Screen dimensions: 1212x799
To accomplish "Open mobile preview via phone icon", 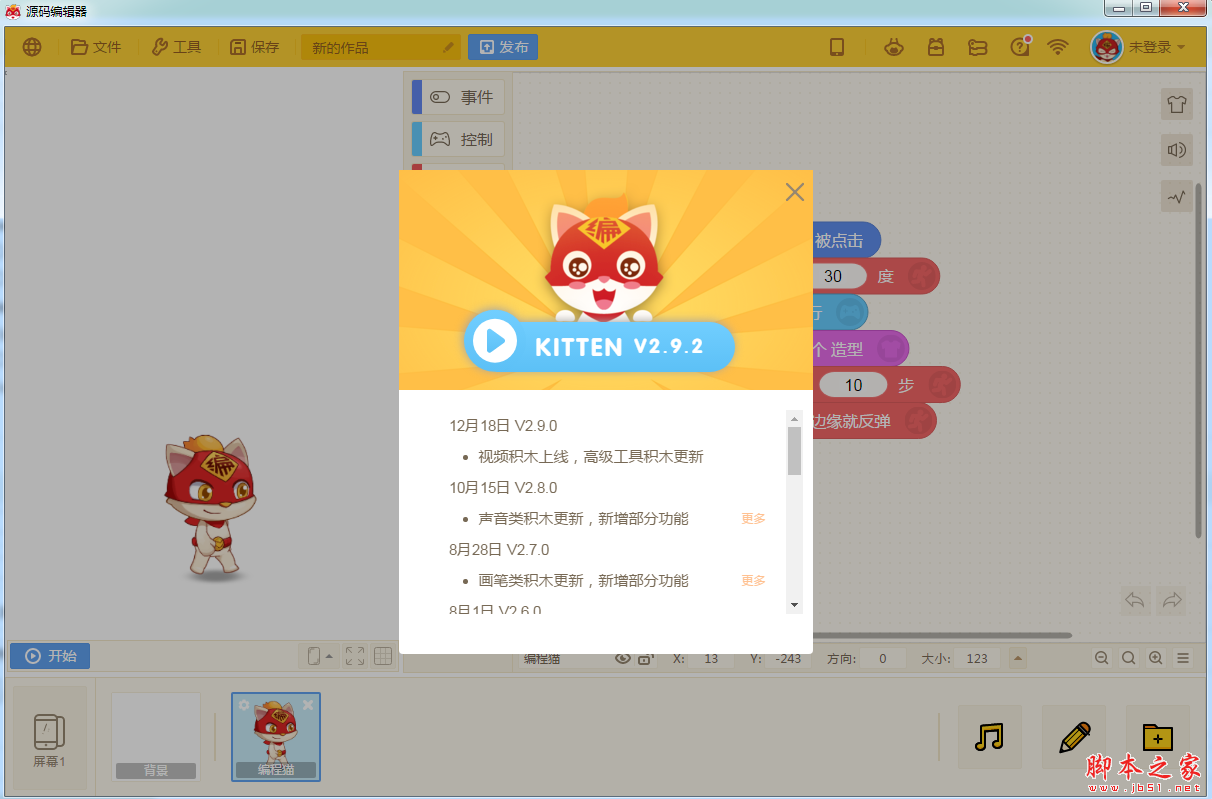I will pyautogui.click(x=838, y=47).
